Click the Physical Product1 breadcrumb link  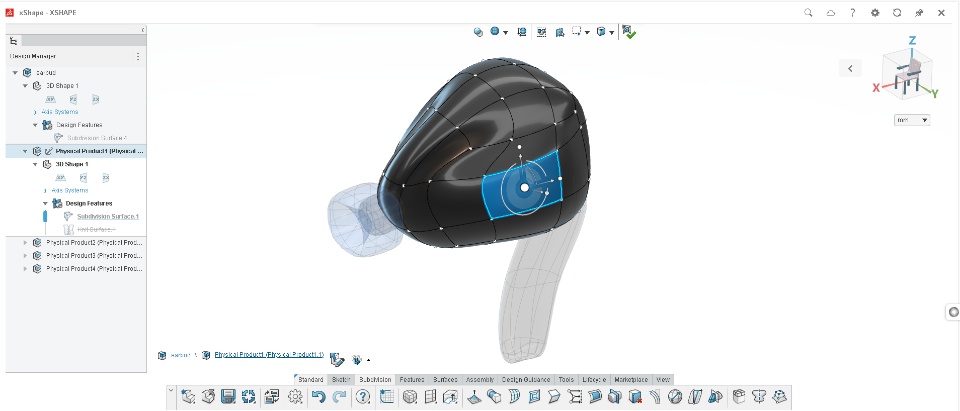tap(268, 355)
